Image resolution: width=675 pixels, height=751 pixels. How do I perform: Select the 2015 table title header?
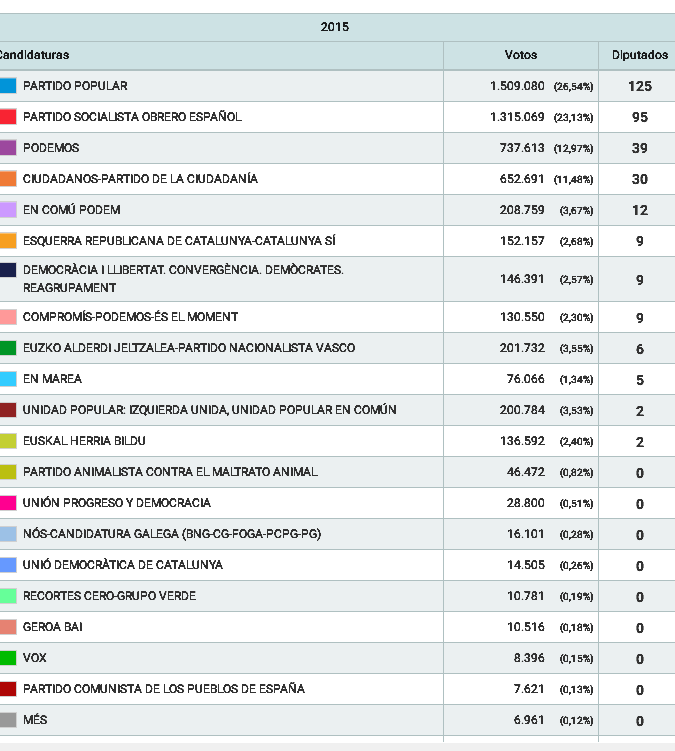(335, 27)
